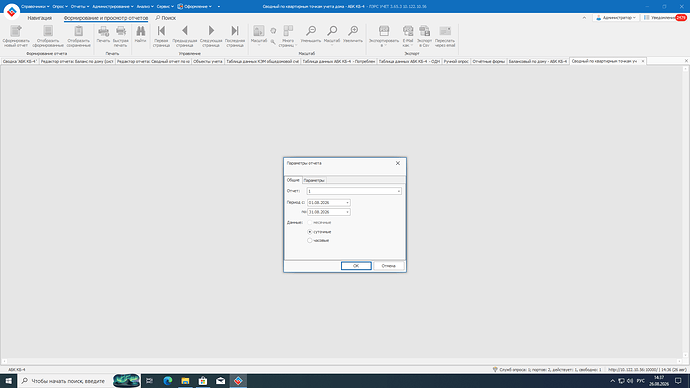Open Mail app from taskbar
This screenshot has height=388, width=690.
click(220, 381)
